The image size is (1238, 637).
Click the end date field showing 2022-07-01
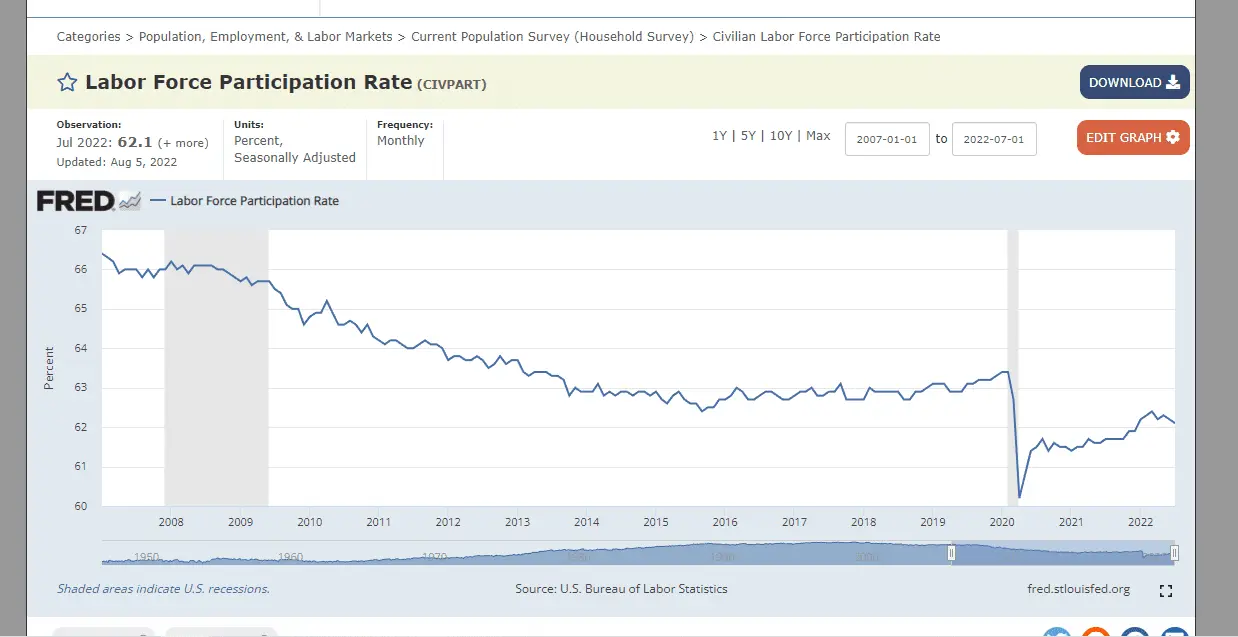994,140
